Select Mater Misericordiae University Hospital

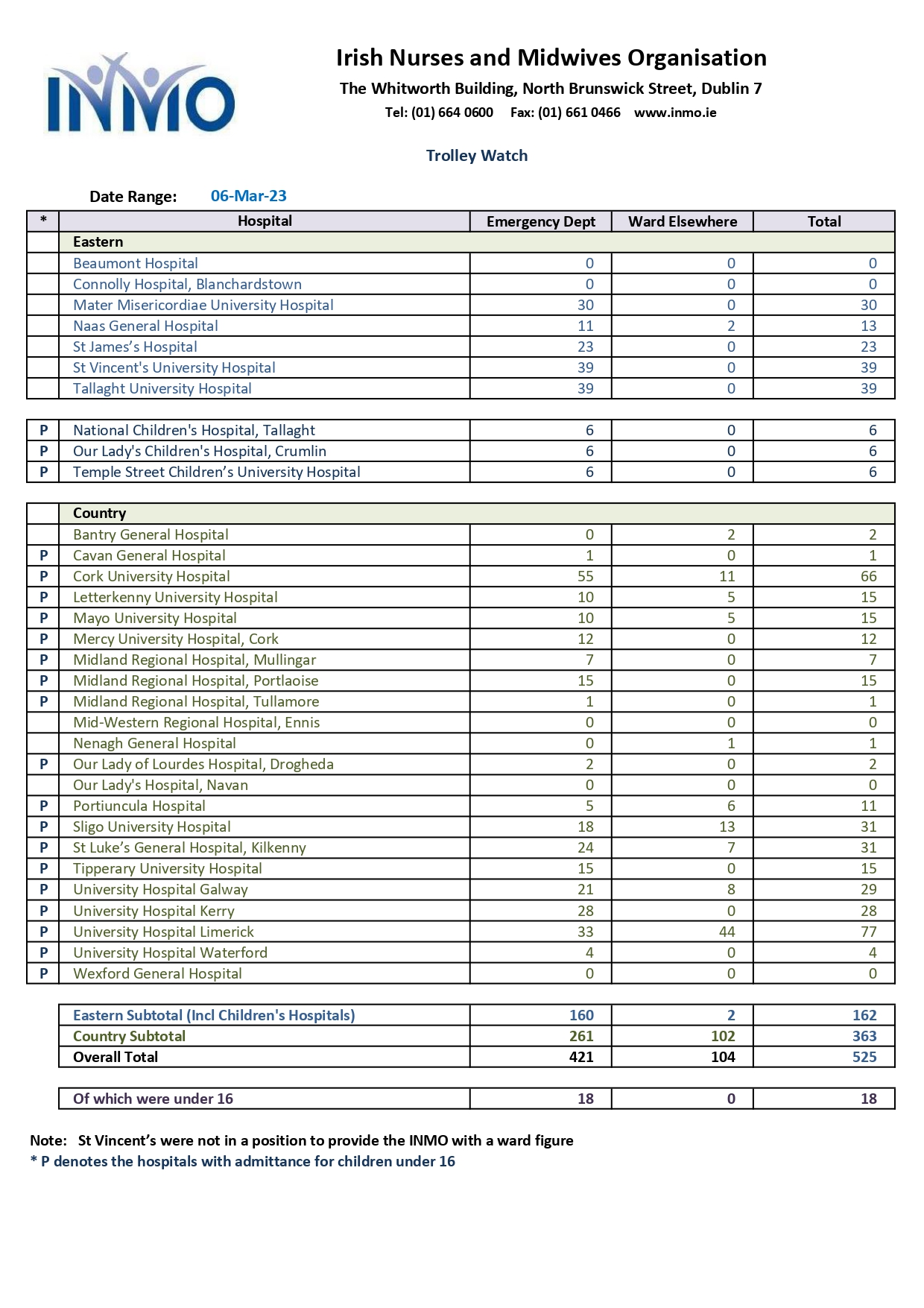203,305
